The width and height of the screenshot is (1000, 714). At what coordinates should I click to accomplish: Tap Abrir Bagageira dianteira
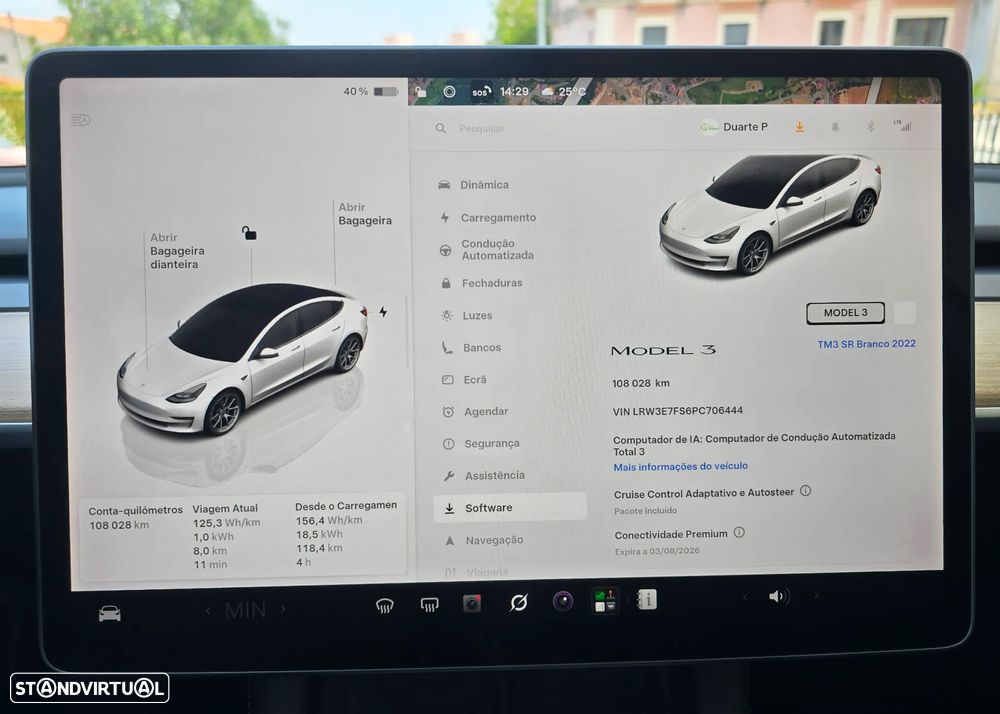[177, 251]
